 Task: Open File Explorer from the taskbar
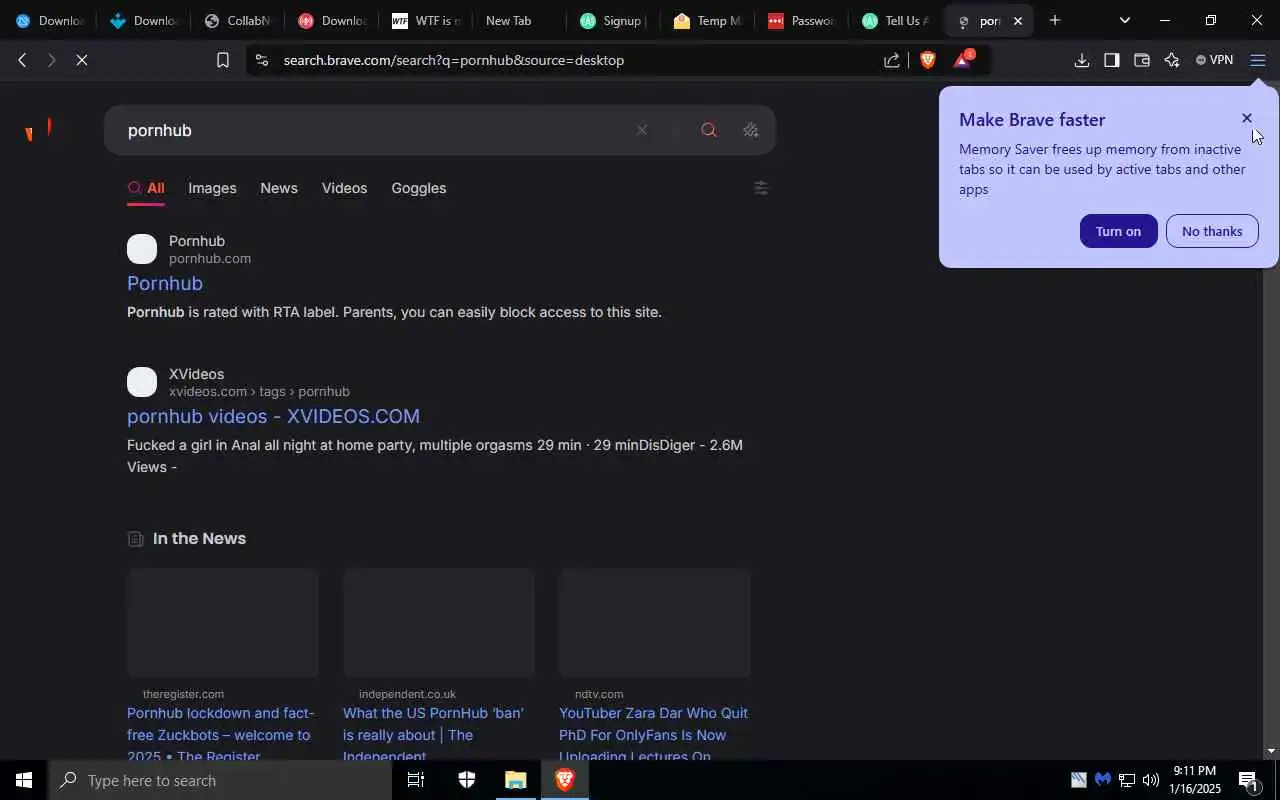pyautogui.click(x=515, y=780)
